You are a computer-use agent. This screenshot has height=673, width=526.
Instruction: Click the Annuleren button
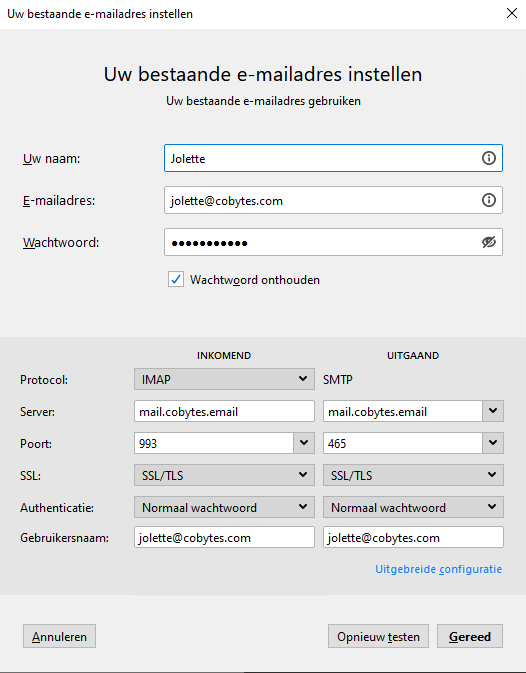59,636
